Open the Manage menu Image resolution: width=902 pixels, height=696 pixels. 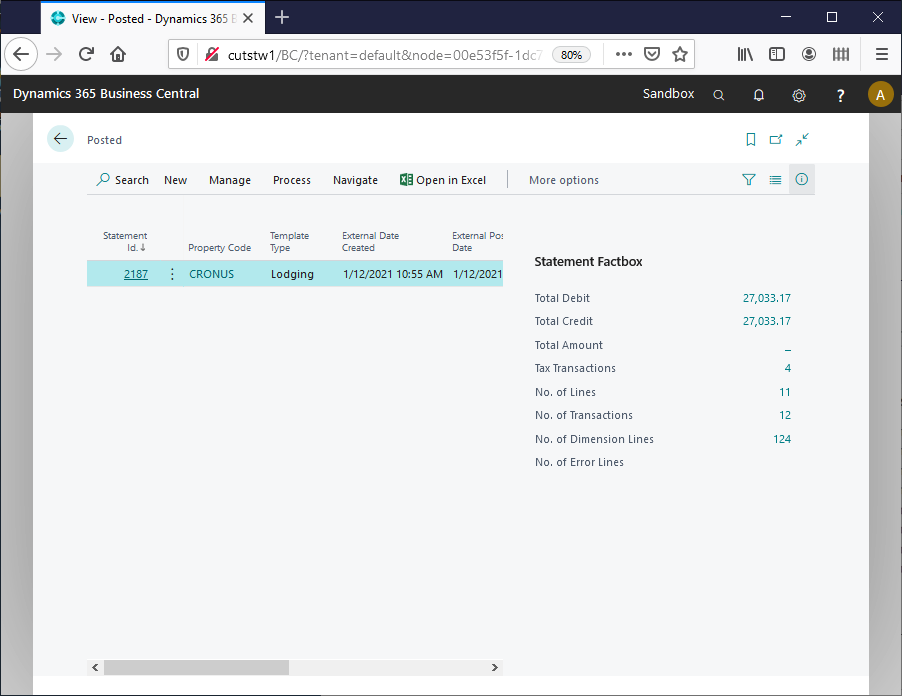point(230,180)
